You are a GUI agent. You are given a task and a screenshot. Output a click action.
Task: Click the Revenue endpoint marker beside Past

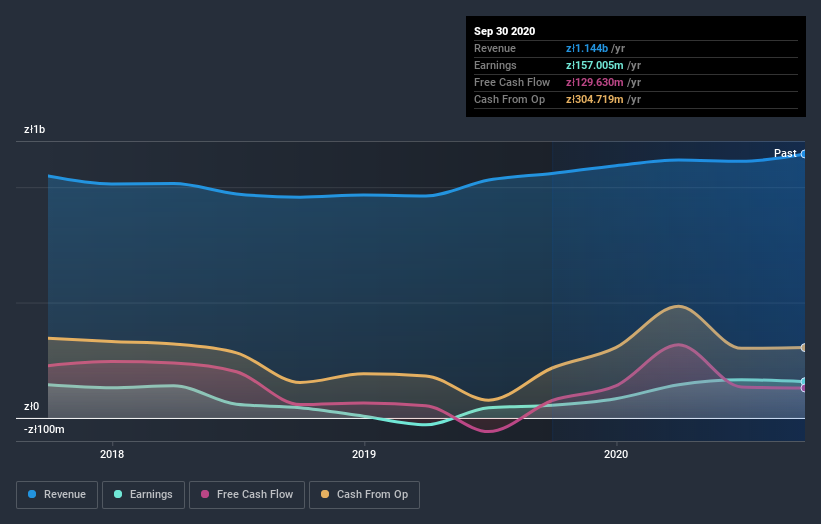click(803, 154)
